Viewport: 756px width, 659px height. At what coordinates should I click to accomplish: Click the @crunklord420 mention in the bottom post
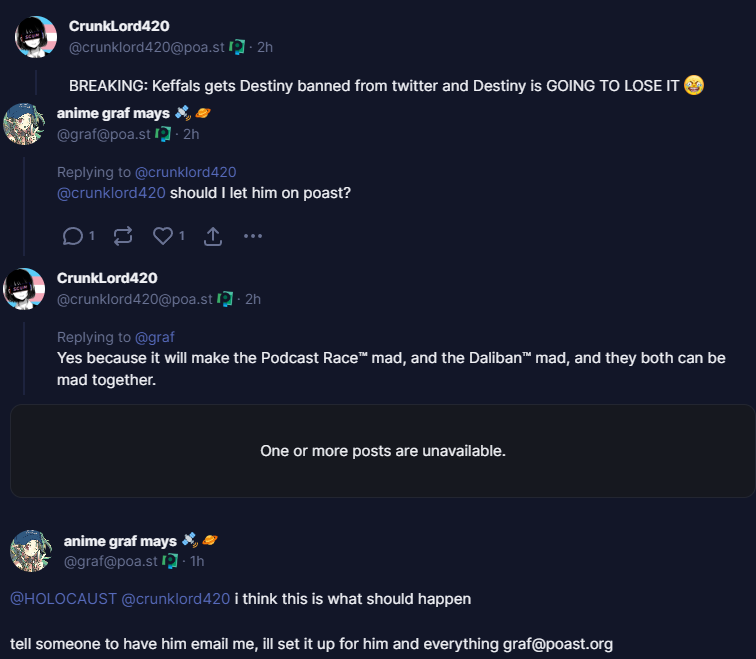click(x=176, y=599)
